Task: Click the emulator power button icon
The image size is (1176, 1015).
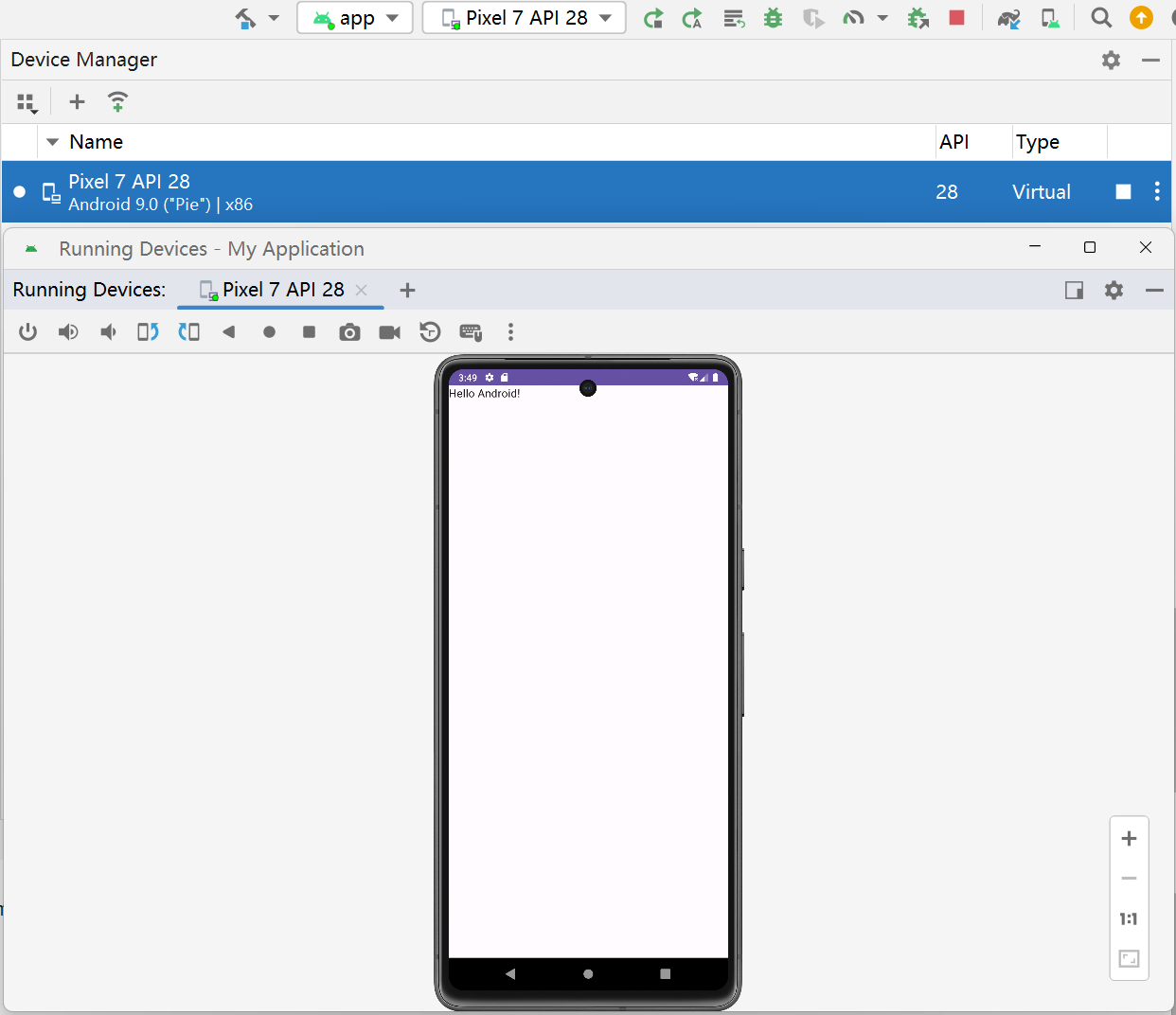Action: click(27, 332)
